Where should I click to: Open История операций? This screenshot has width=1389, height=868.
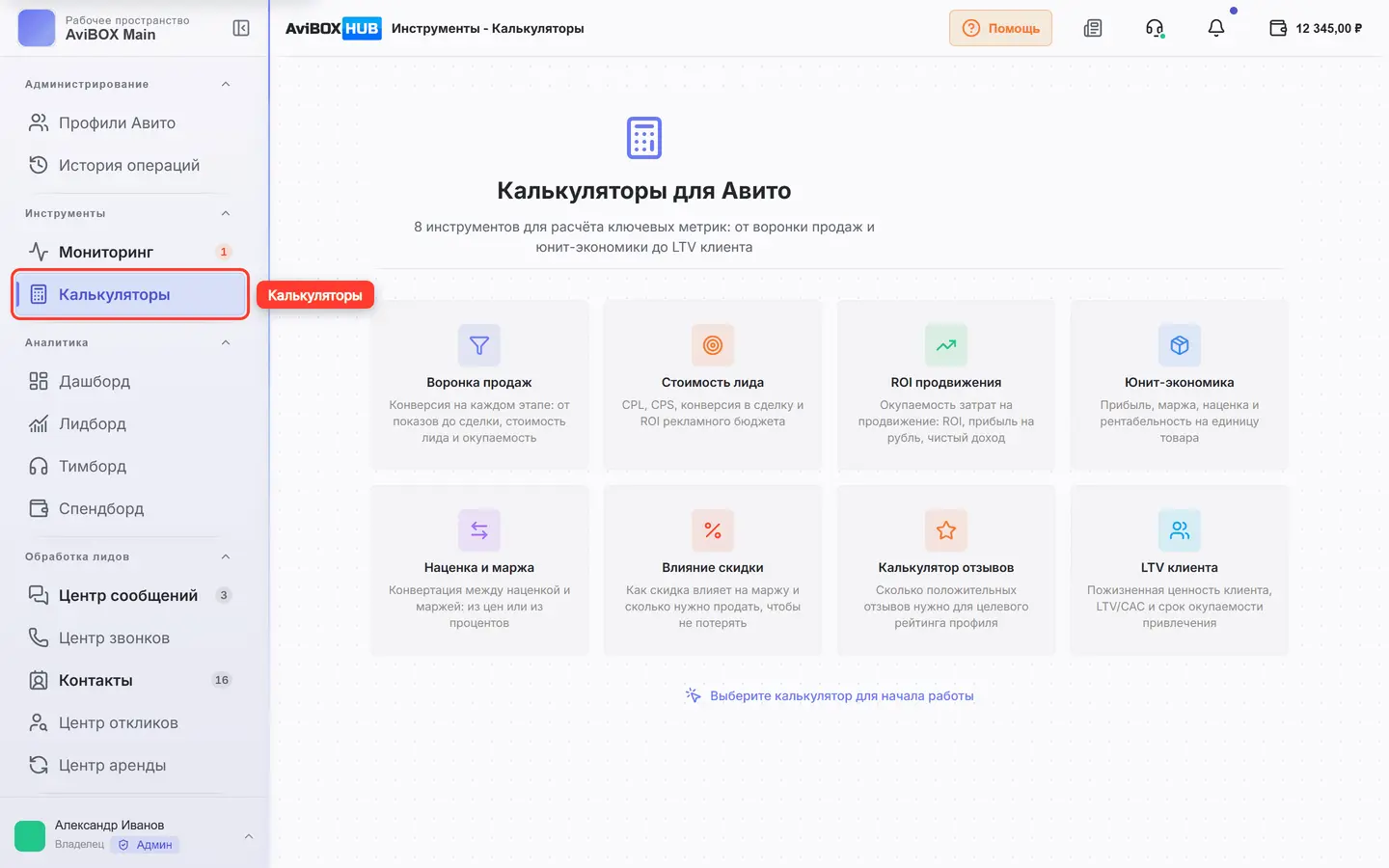pyautogui.click(x=131, y=165)
